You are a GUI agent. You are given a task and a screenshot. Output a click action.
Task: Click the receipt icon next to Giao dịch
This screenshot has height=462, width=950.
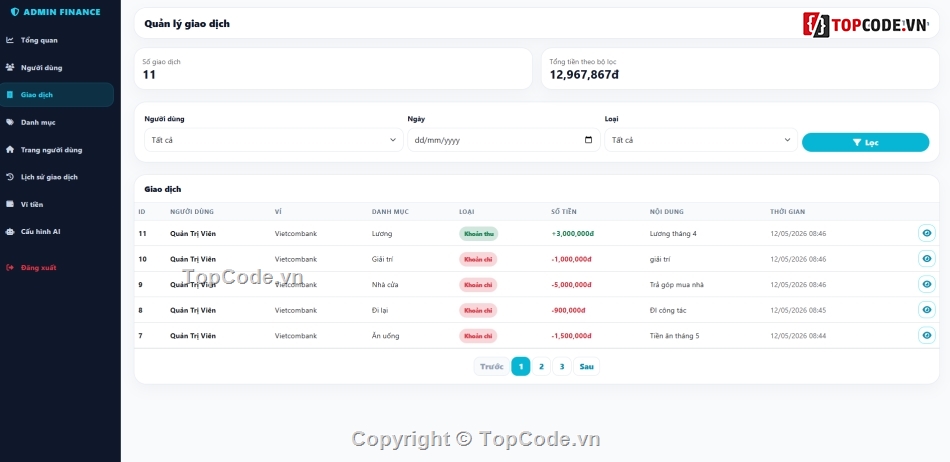10,94
